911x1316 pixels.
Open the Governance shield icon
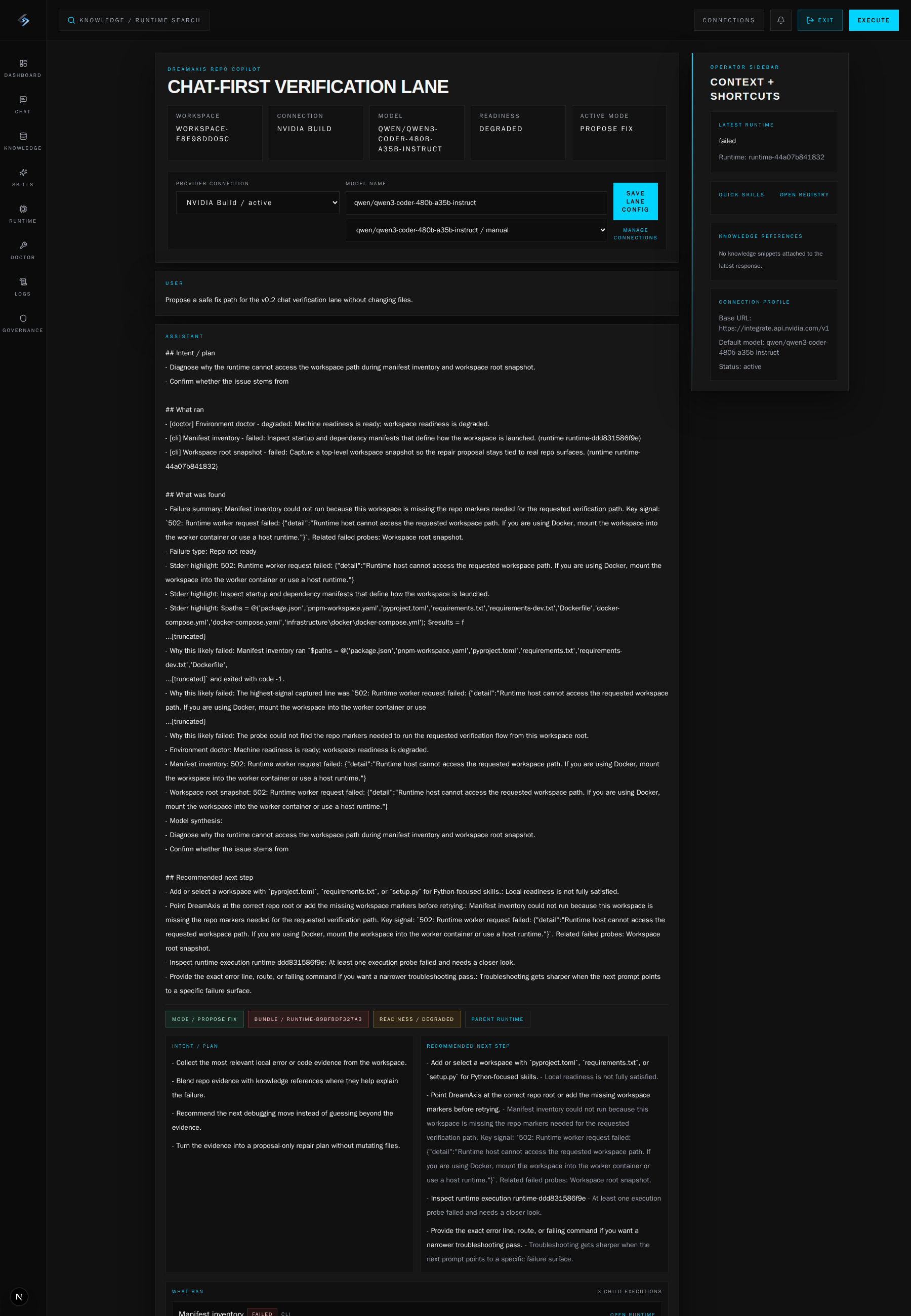[23, 319]
